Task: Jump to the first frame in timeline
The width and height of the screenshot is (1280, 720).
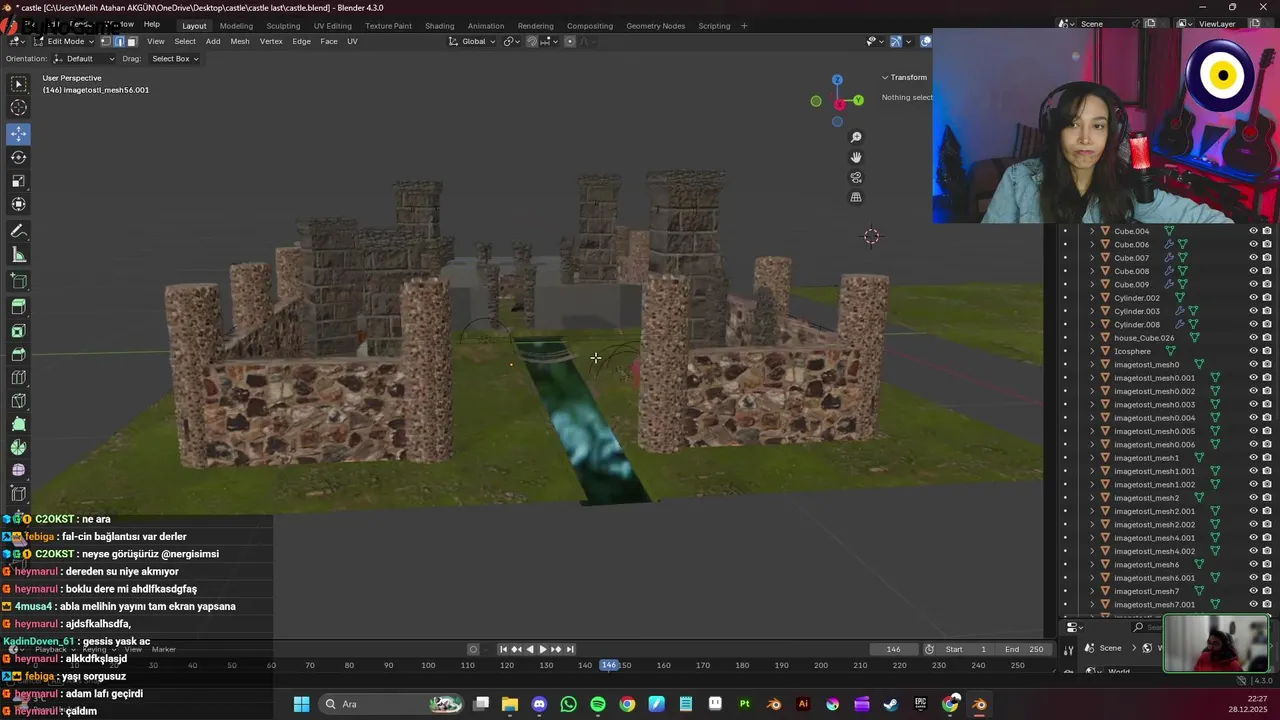Action: point(503,649)
